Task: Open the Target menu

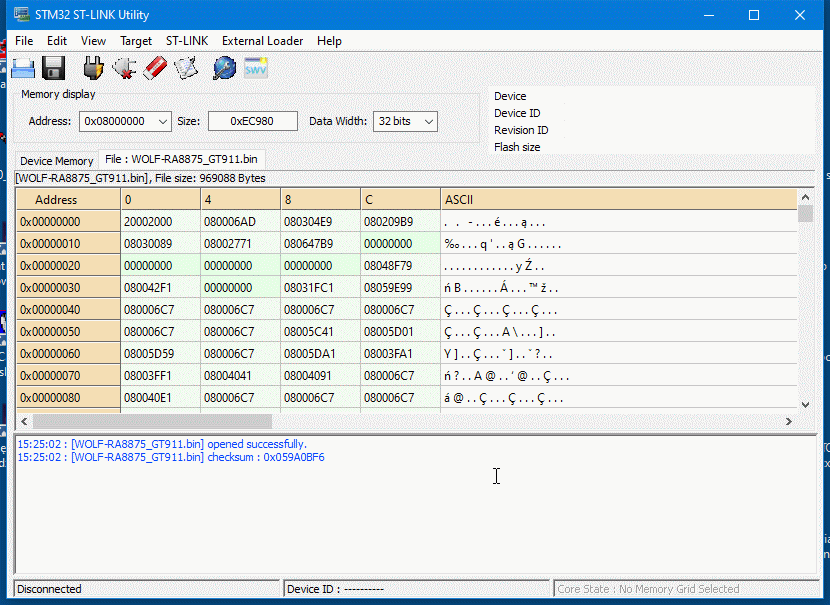Action: click(x=135, y=41)
